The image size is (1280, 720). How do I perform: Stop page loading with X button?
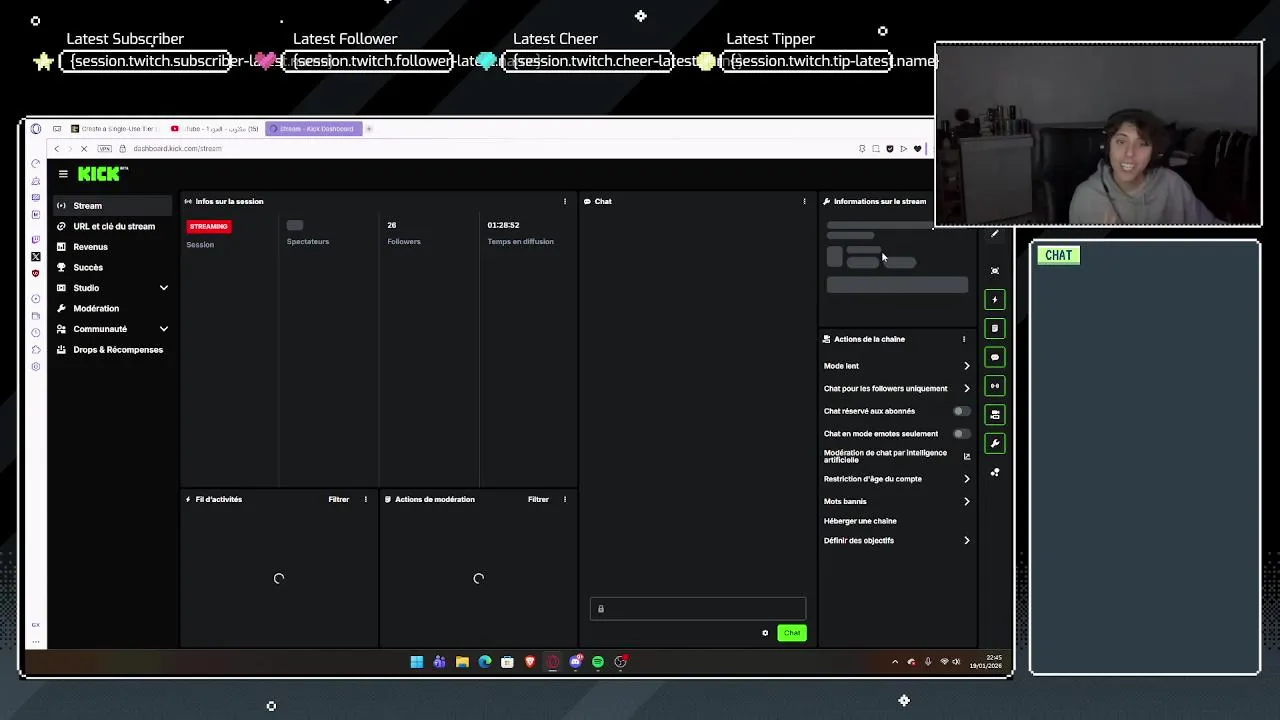tap(84, 148)
